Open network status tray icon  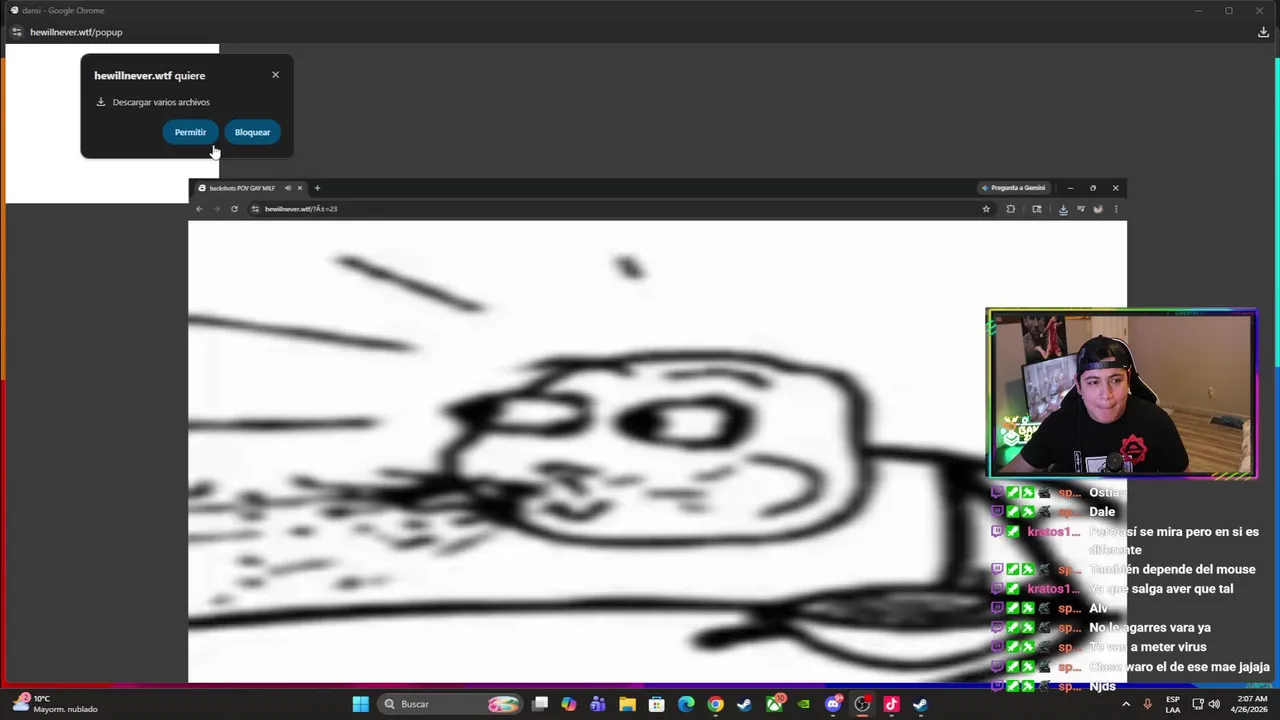[1198, 704]
